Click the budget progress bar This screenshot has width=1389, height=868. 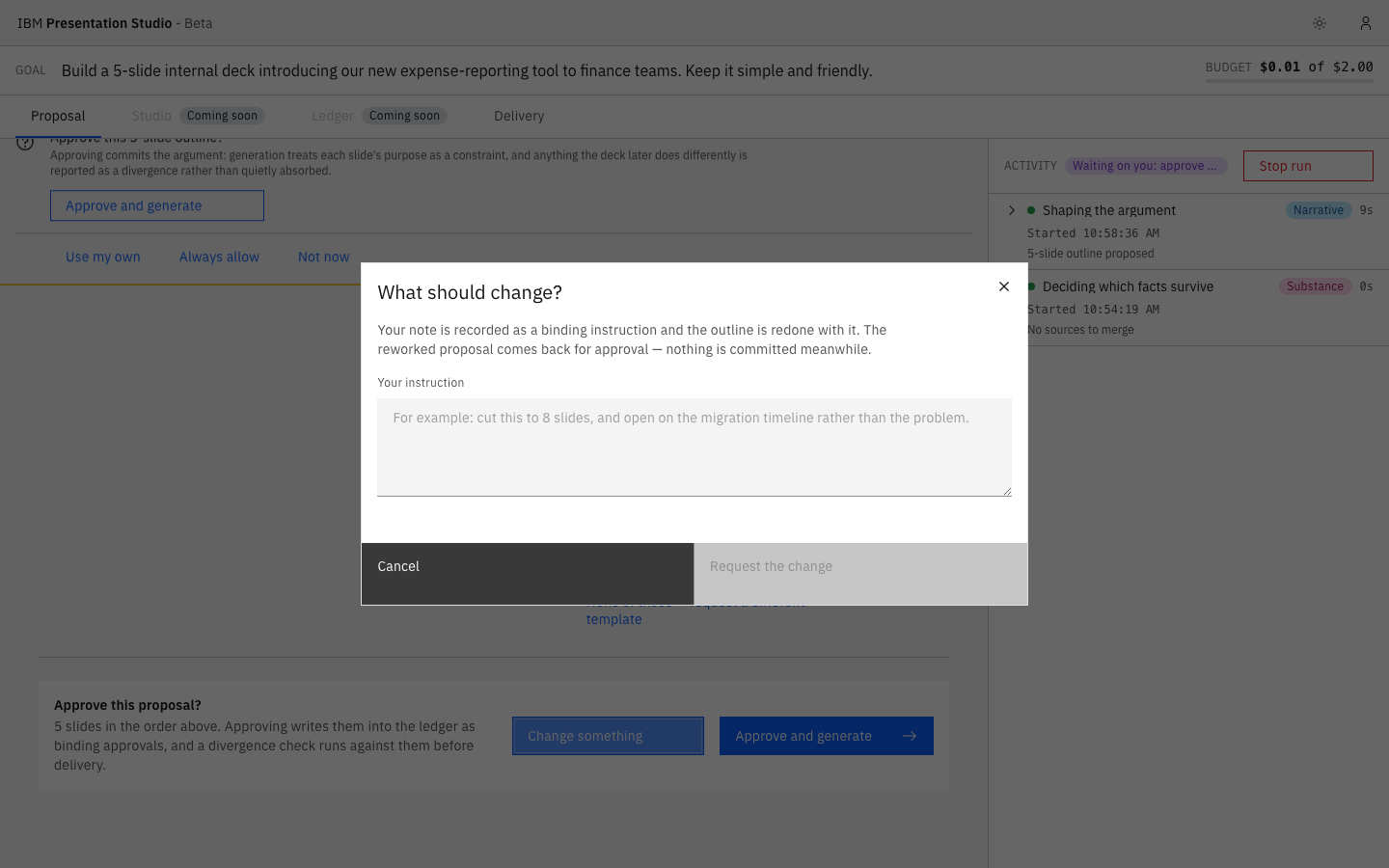1289,81
